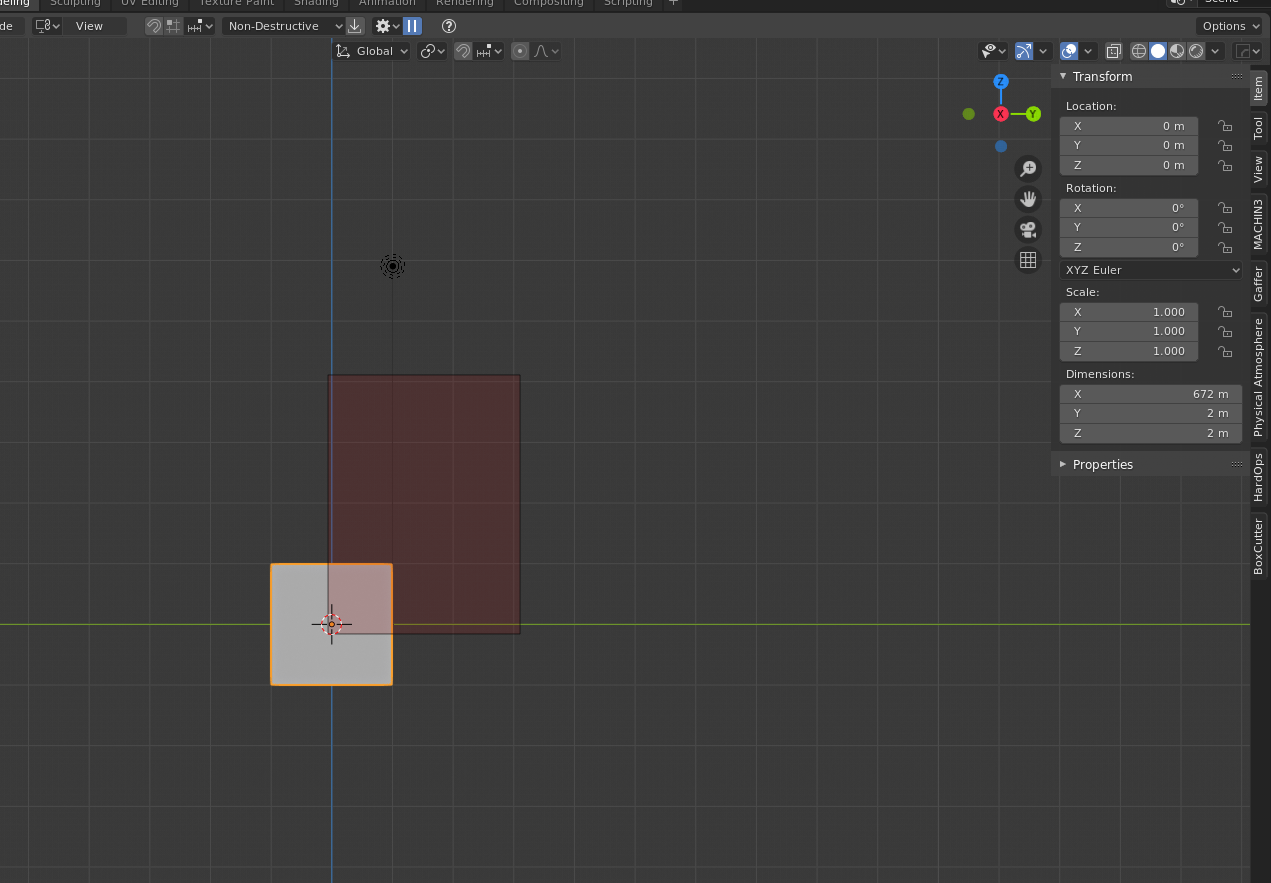This screenshot has height=883, width=1271.
Task: Click the Options button
Action: click(1230, 26)
